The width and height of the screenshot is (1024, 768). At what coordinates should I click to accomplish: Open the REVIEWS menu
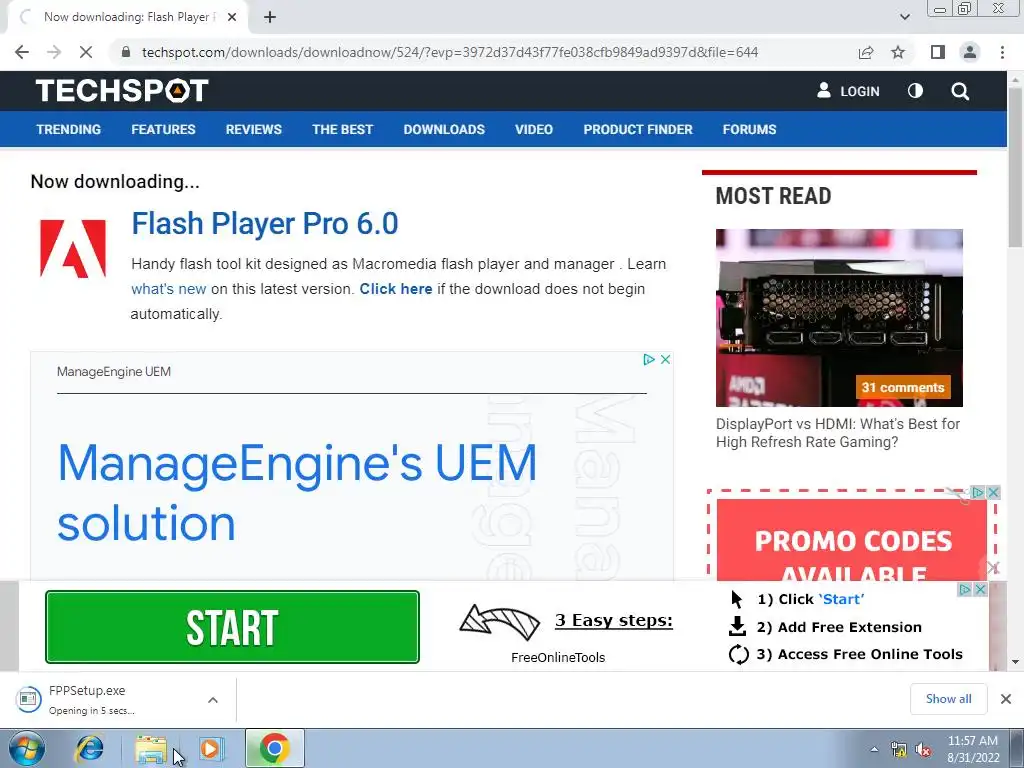coord(254,129)
